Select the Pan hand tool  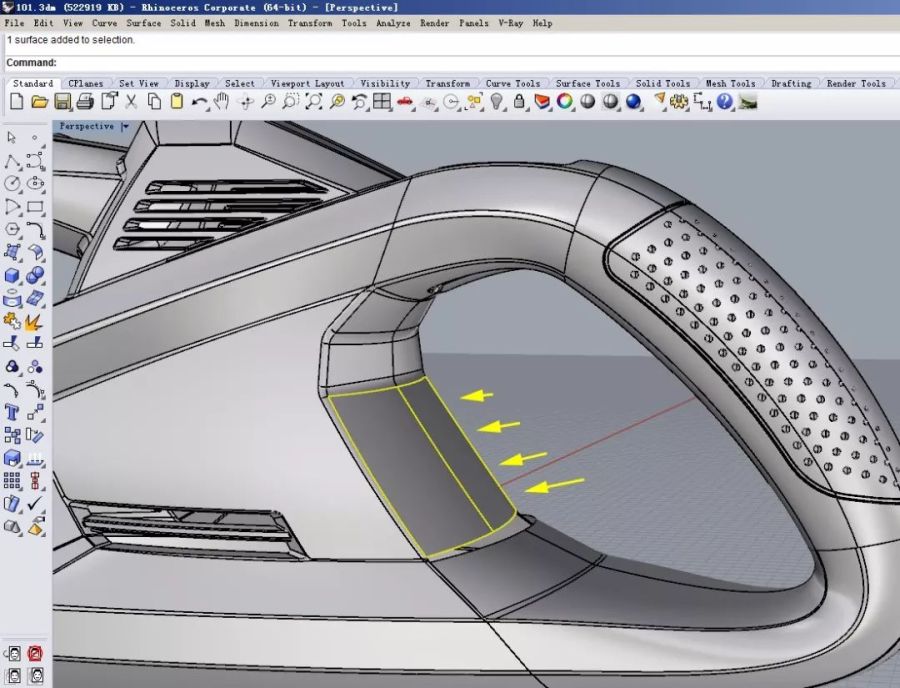pos(221,101)
